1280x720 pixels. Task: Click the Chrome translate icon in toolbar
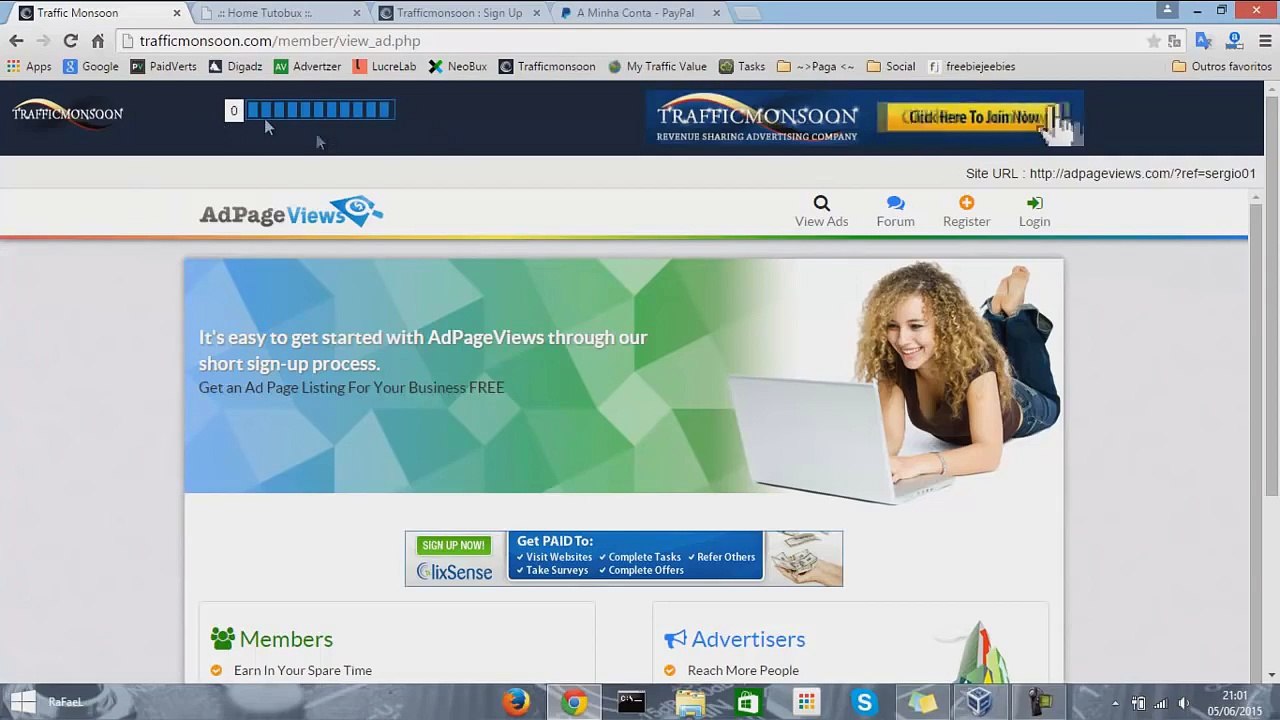click(x=1203, y=41)
